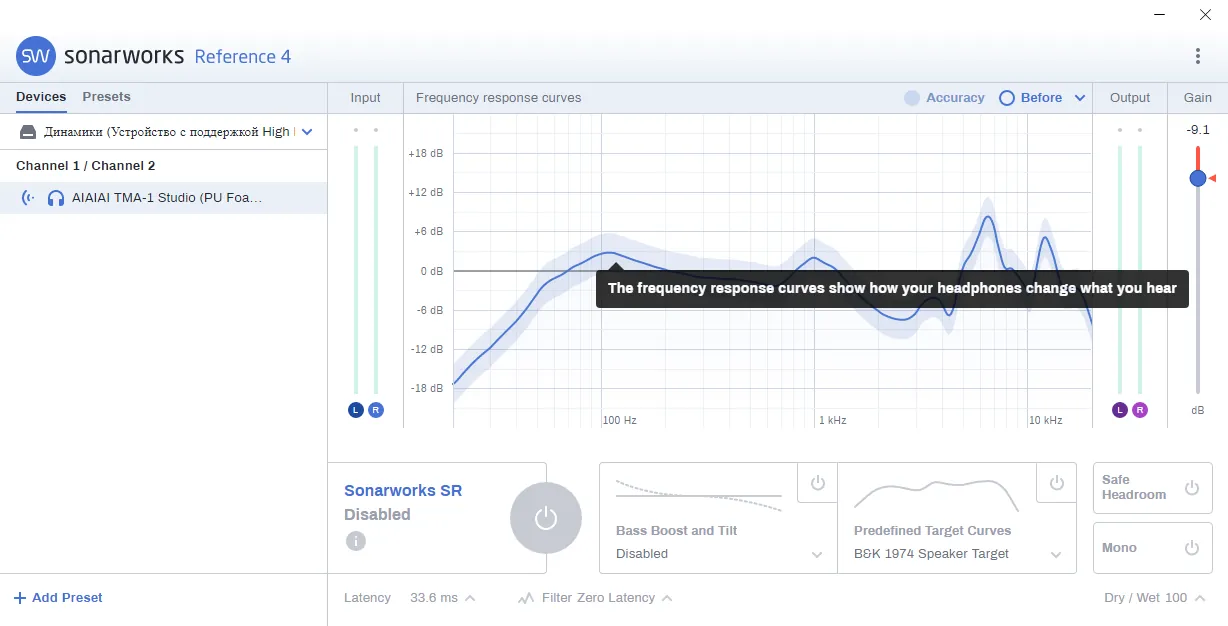
Task: Click the left input channel L indicator
Action: (x=356, y=410)
